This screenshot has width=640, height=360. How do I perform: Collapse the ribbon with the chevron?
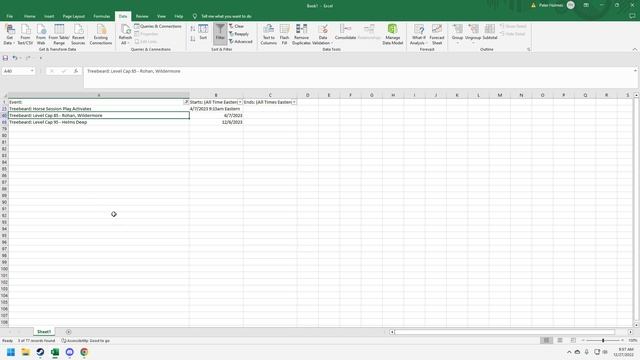(635, 49)
